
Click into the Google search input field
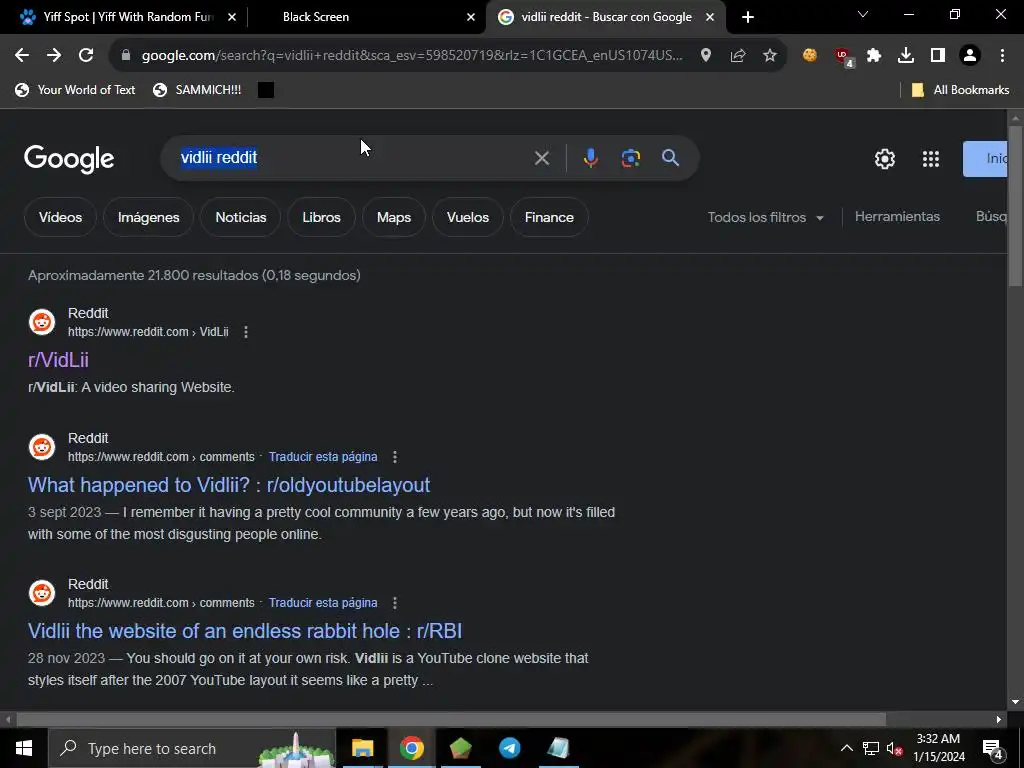(x=353, y=158)
